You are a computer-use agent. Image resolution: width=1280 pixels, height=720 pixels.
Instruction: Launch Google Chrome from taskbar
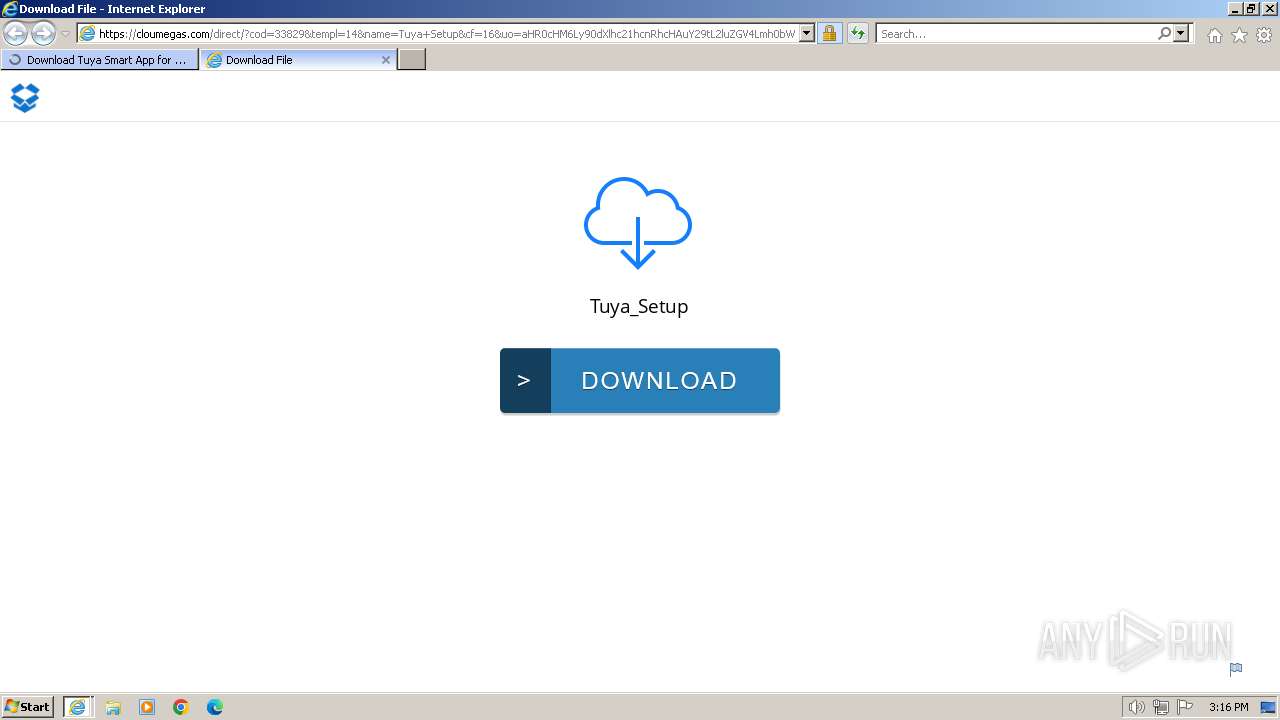click(181, 707)
